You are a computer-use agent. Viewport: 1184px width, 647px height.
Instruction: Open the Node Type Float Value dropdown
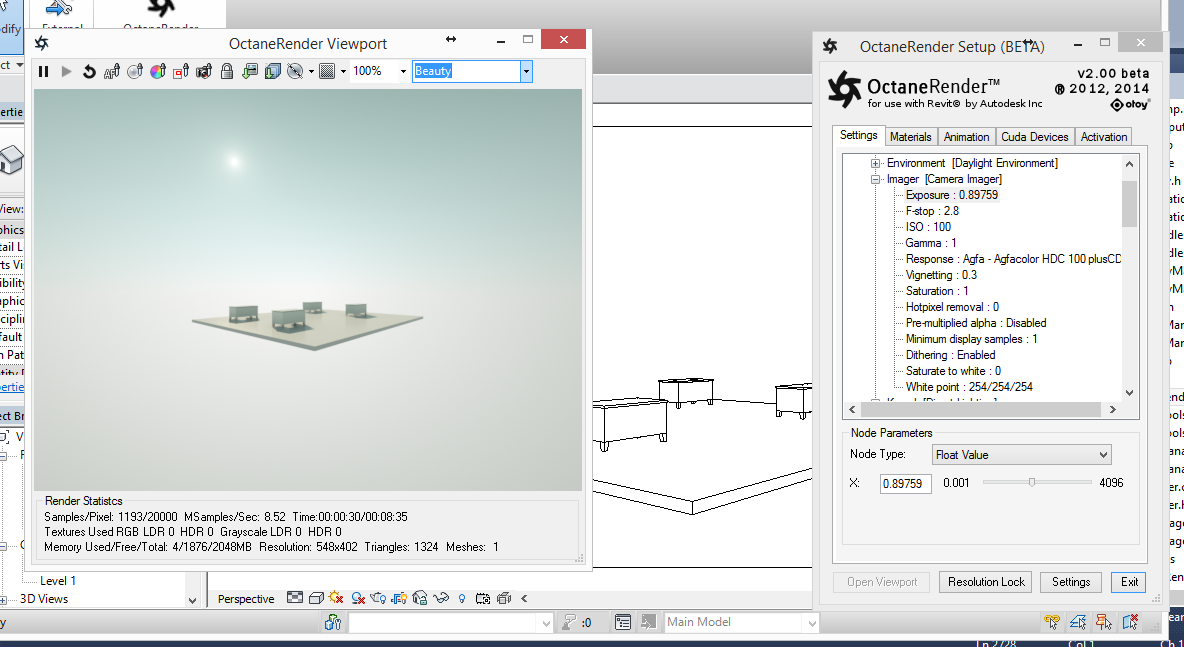1021,454
